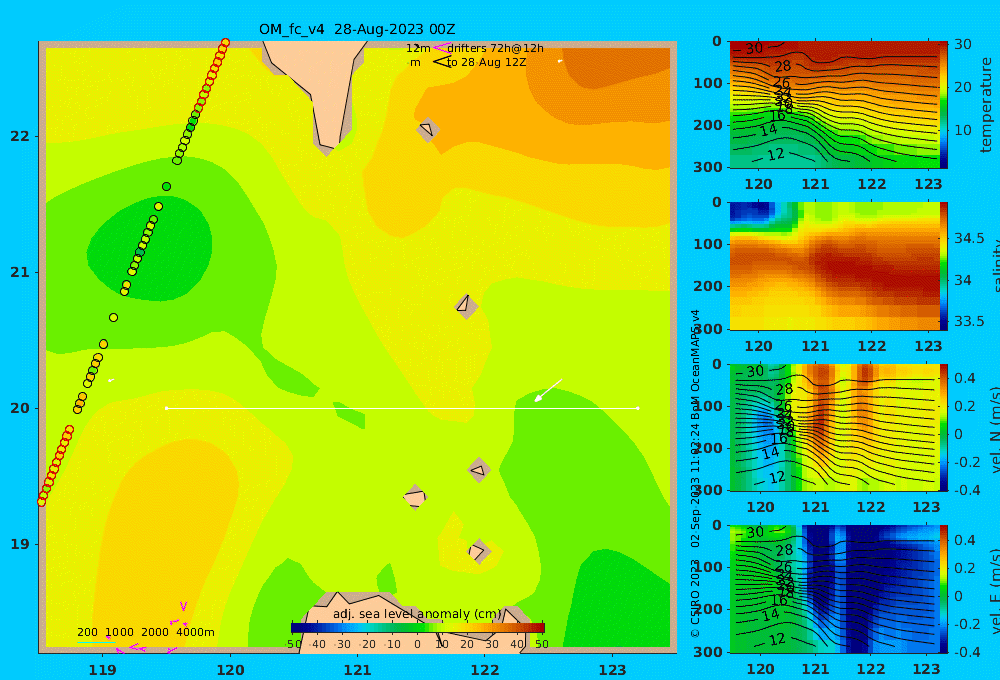Open the northward velocity cross-section panel

[x=835, y=427]
